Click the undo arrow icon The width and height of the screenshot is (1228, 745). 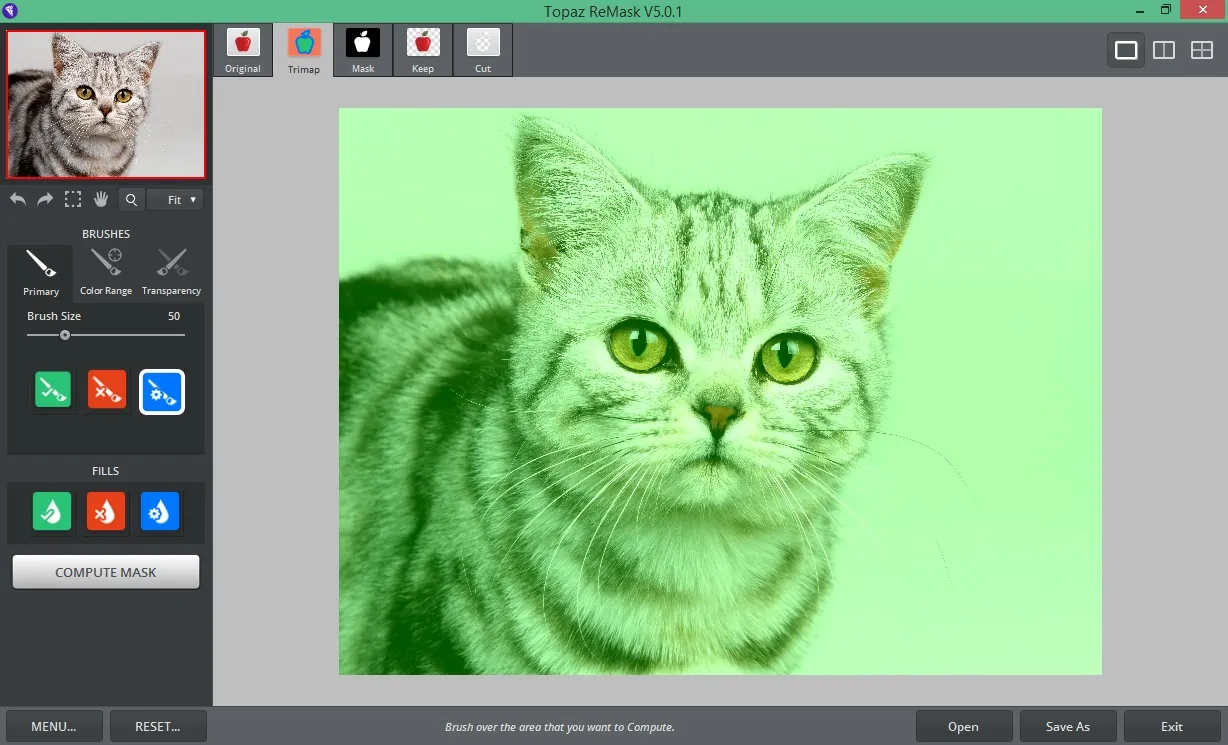[x=18, y=199]
